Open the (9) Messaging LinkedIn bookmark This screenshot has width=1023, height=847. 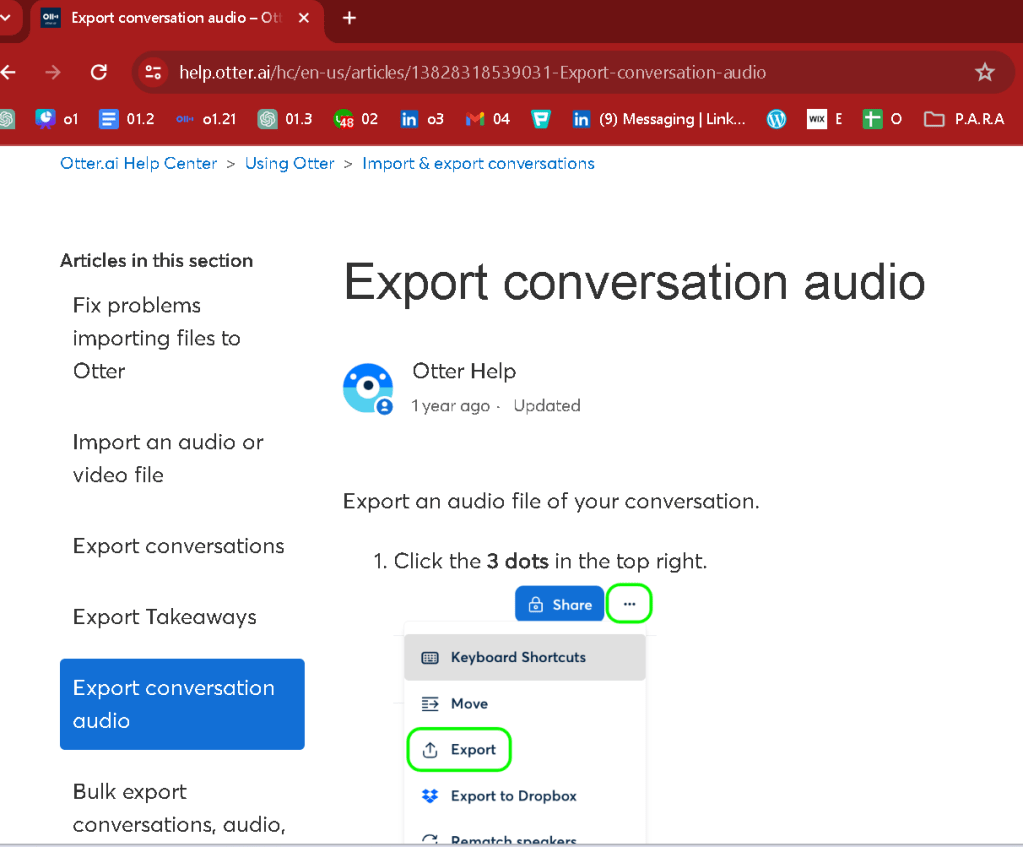[x=659, y=119]
